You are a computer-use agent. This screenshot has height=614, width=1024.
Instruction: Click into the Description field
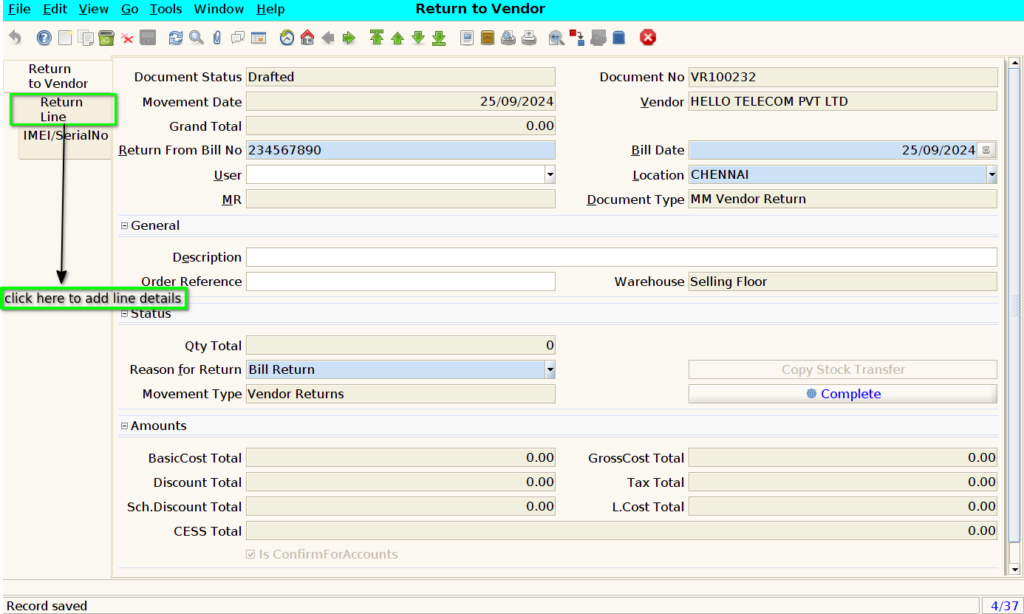621,257
